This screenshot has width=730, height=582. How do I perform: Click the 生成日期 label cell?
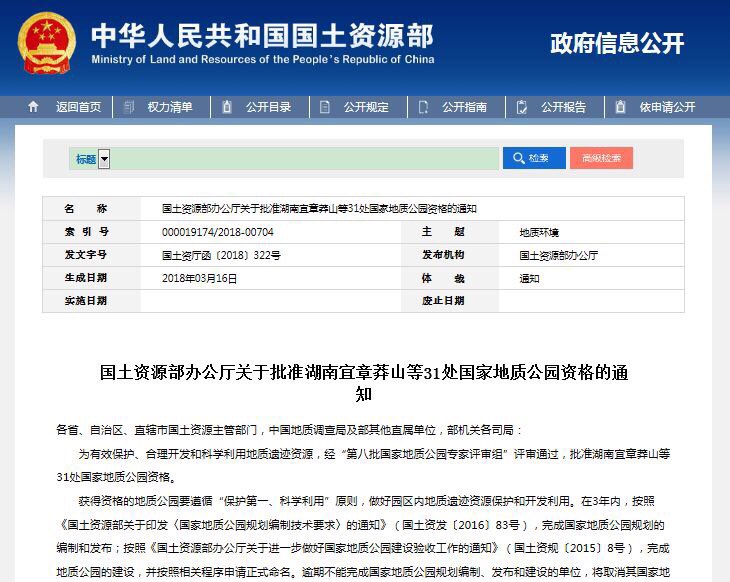[91, 278]
